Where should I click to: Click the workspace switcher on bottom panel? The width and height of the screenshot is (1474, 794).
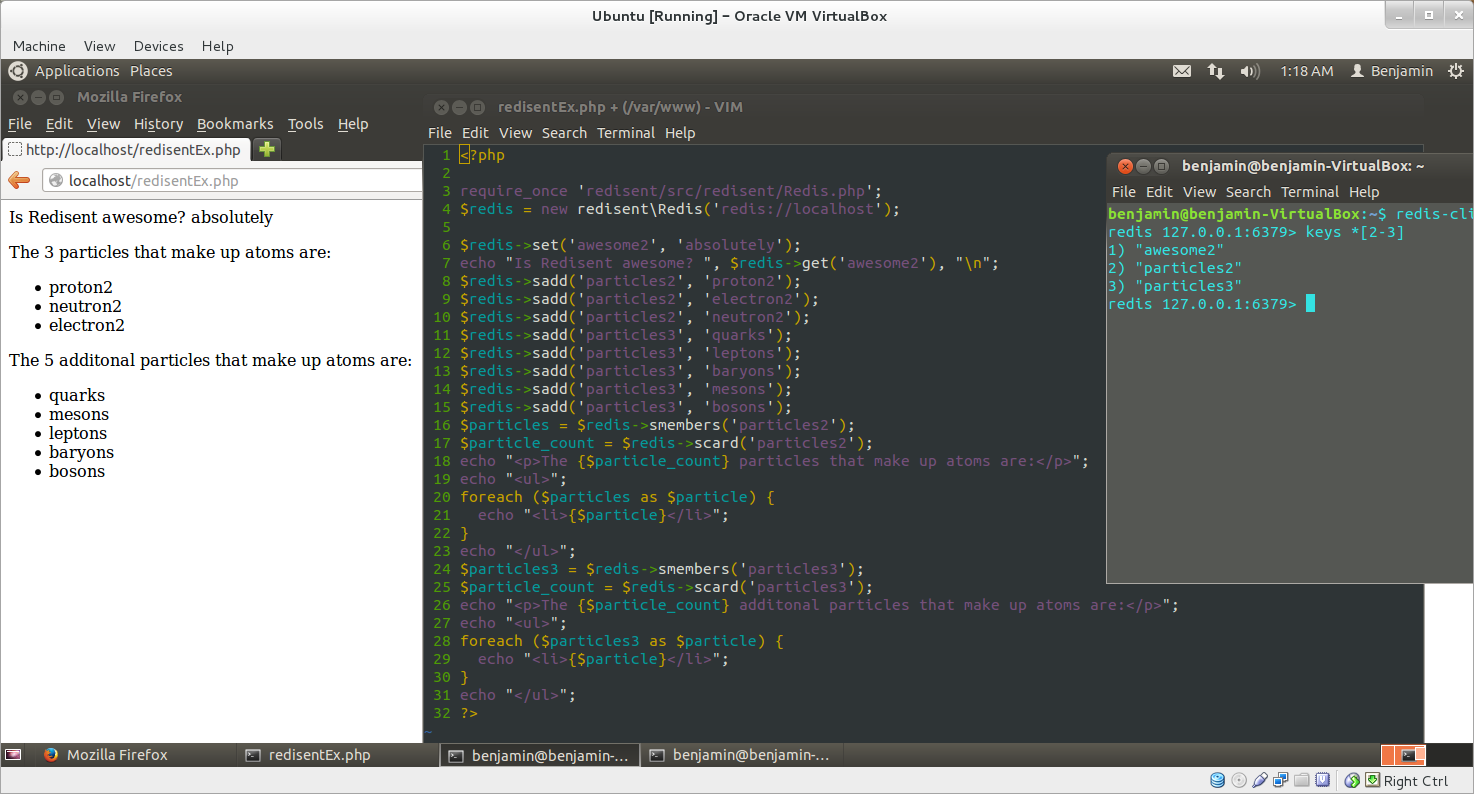(x=1403, y=755)
